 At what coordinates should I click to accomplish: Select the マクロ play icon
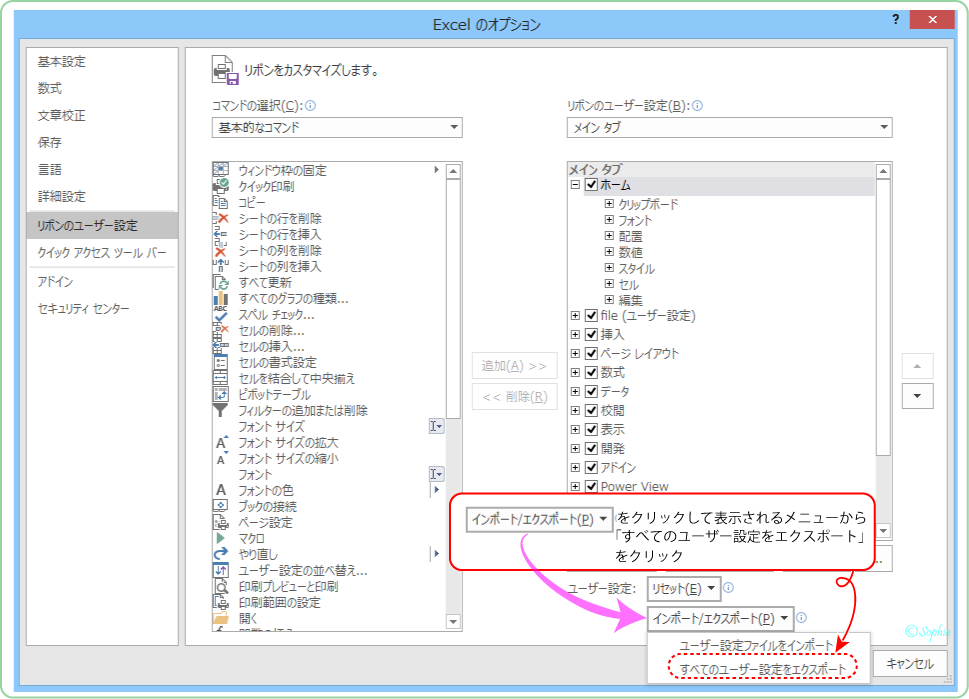[x=221, y=538]
